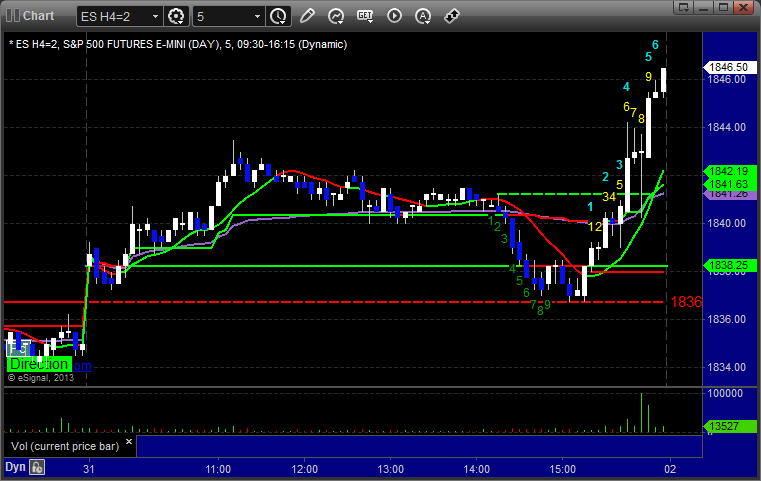Open the symbol settings gear menu
The image size is (761, 481).
[176, 16]
